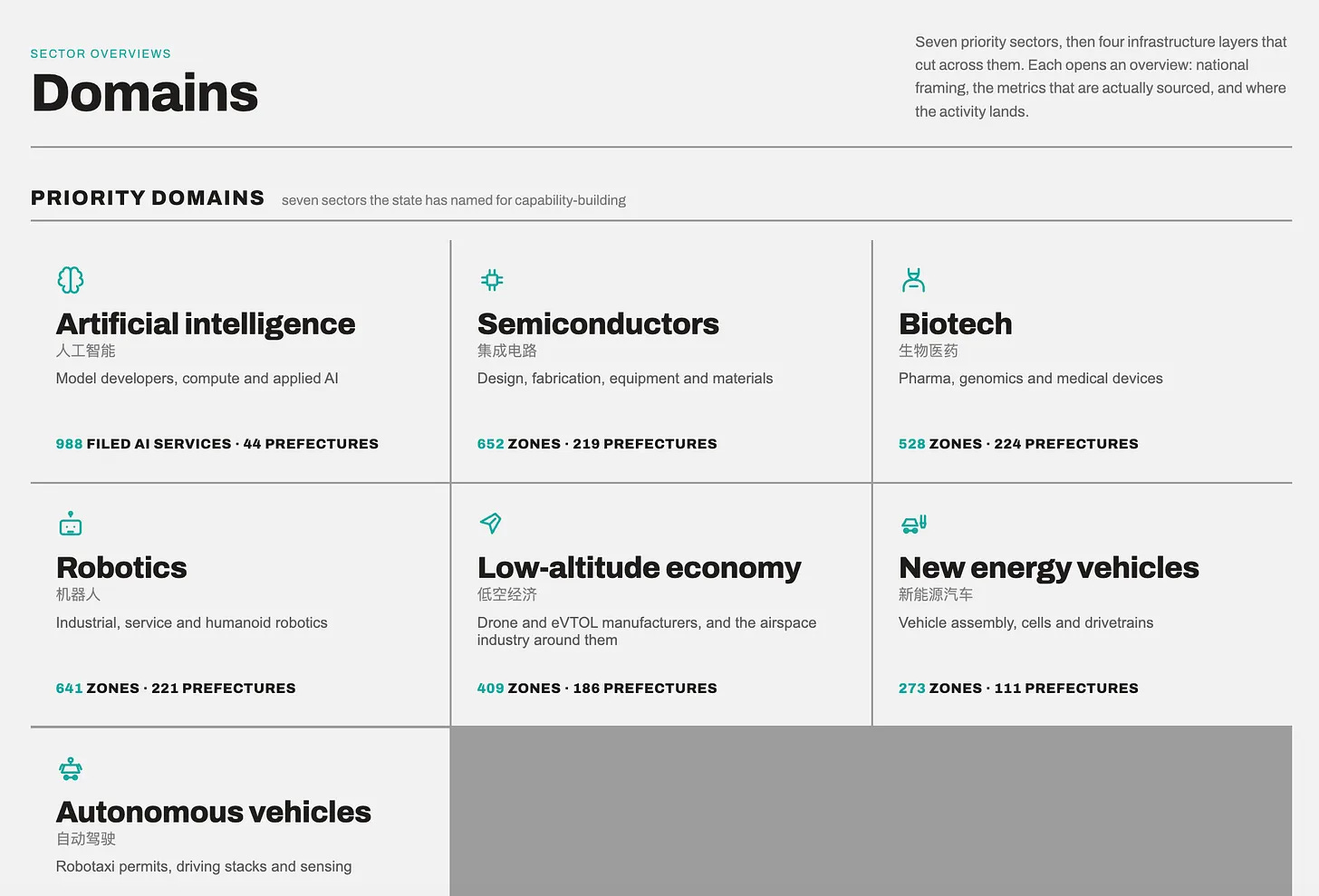Open the Robotics domain title
Image resolution: width=1319 pixels, height=896 pixels.
tap(121, 567)
